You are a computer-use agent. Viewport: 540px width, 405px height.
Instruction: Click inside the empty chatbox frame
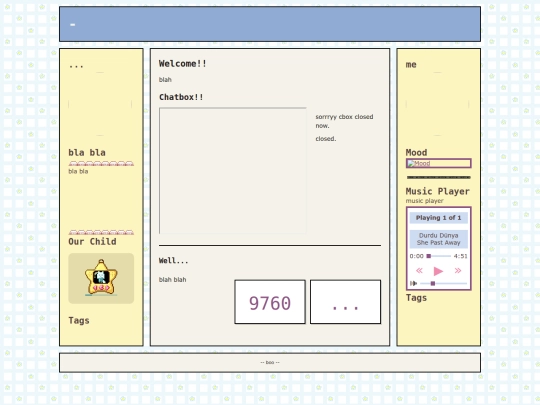point(232,170)
